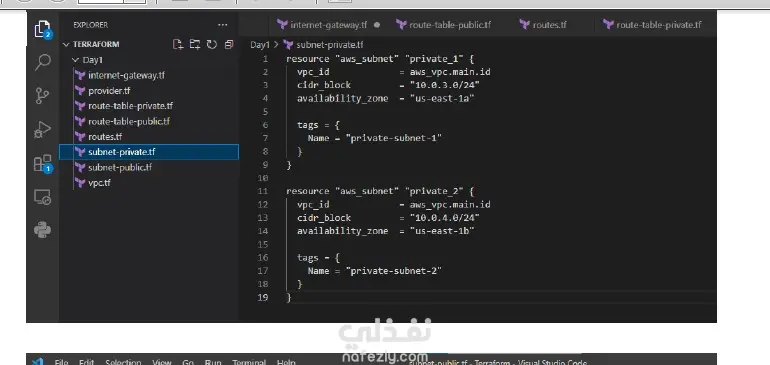770x365 pixels.
Task: Click Day1 in the breadcrumb
Action: tap(260, 45)
